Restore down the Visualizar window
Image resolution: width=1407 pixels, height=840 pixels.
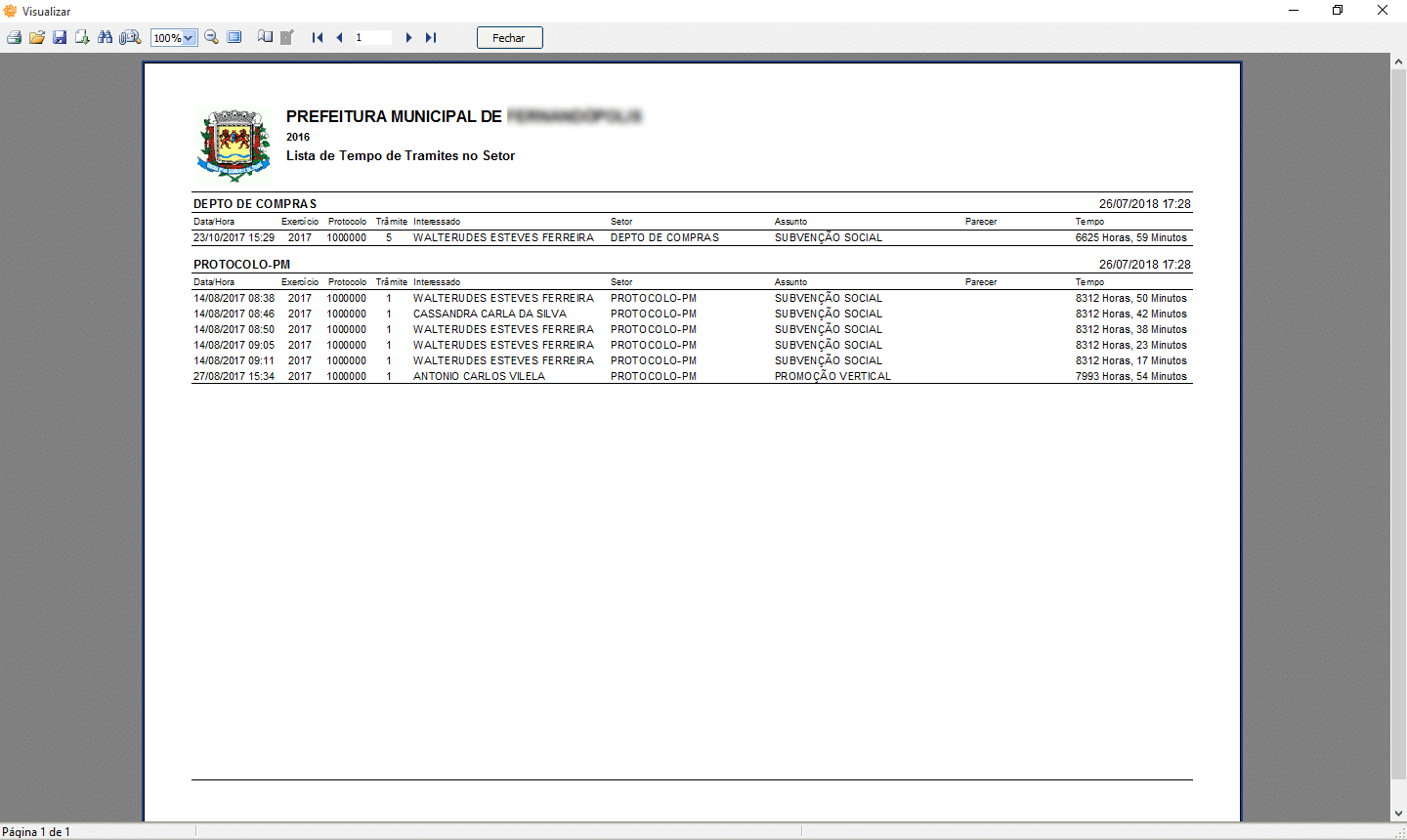point(1338,11)
